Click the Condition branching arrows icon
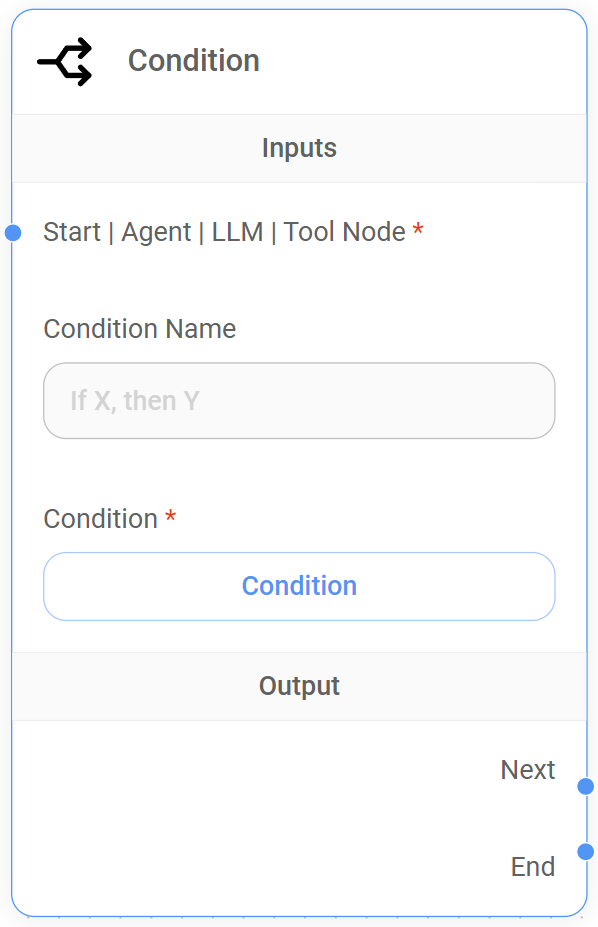This screenshot has height=927, width=598. click(x=65, y=61)
